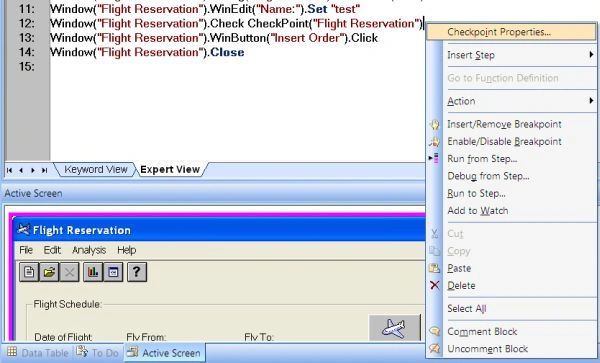Viewport: 600px width, 363px height.
Task: Select Run to Step option
Action: pyautogui.click(x=511, y=194)
